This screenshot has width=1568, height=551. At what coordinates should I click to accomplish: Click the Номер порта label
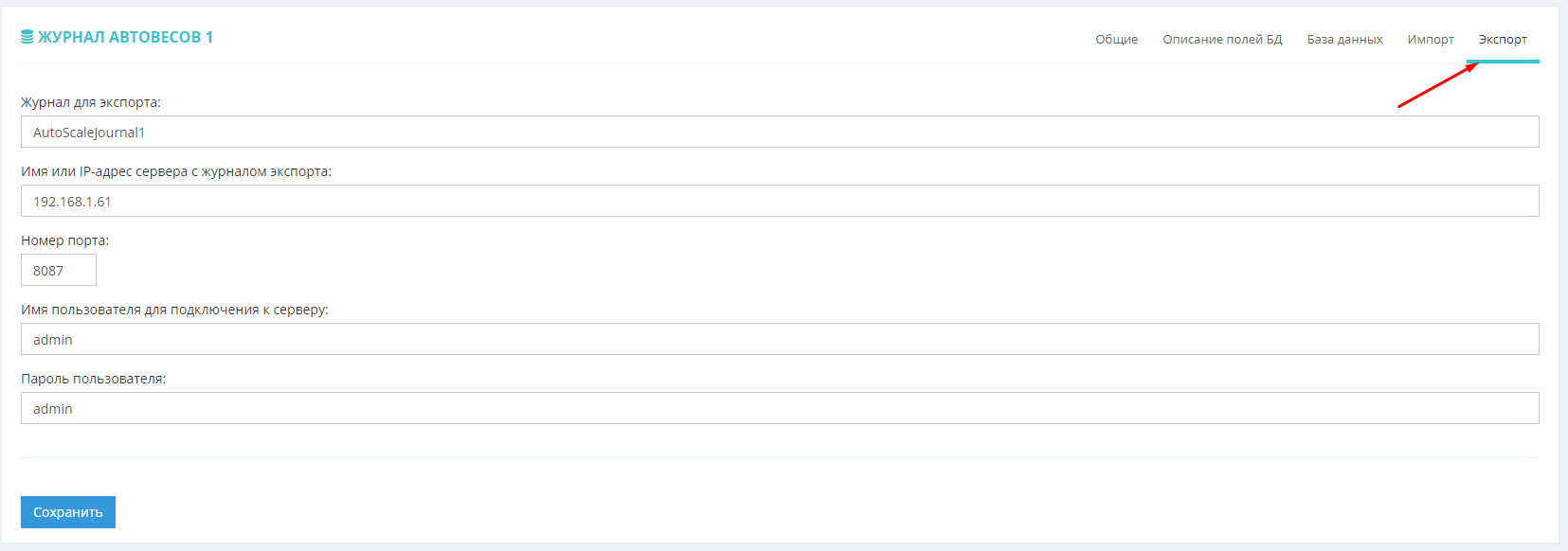pos(64,240)
